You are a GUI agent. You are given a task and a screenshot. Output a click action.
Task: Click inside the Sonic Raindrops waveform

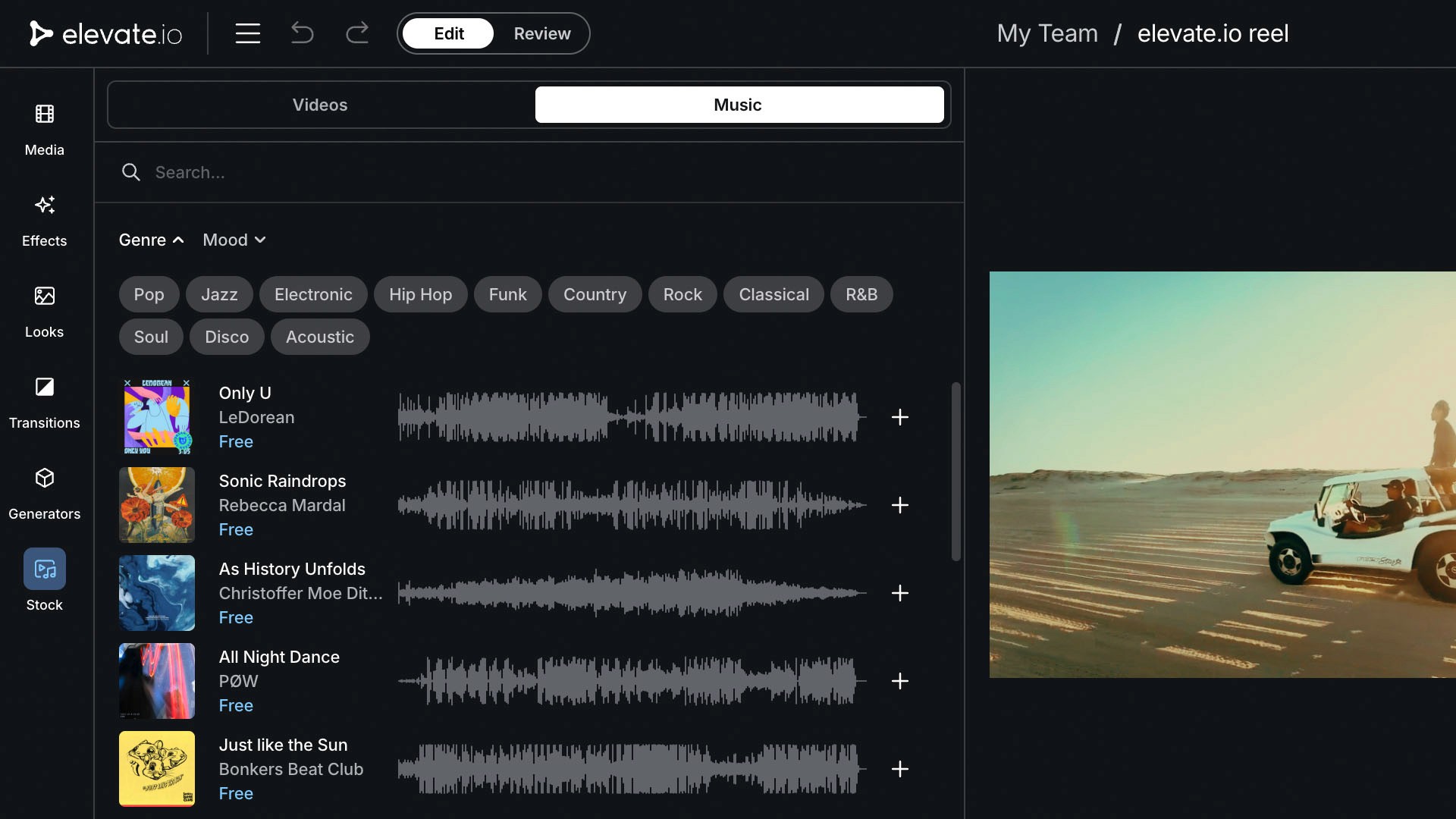click(x=631, y=505)
